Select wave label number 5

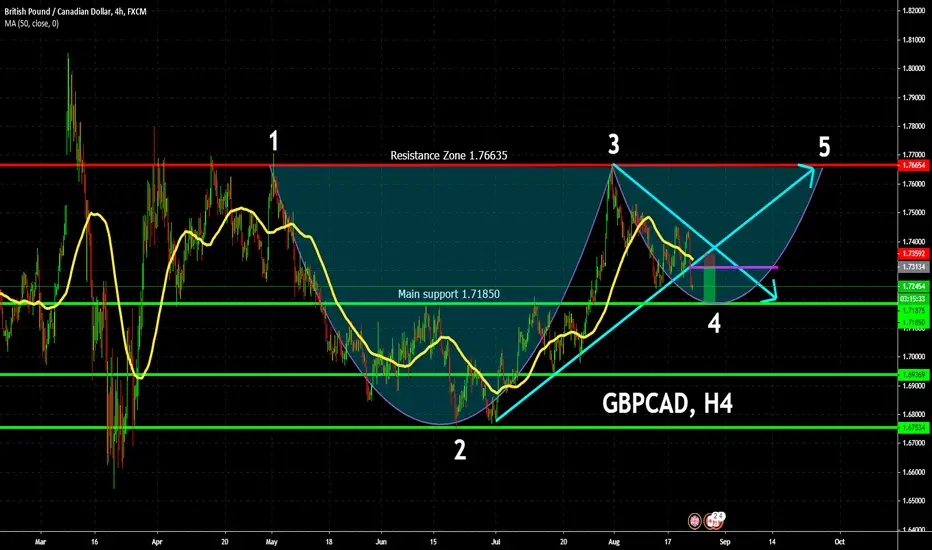click(x=824, y=147)
